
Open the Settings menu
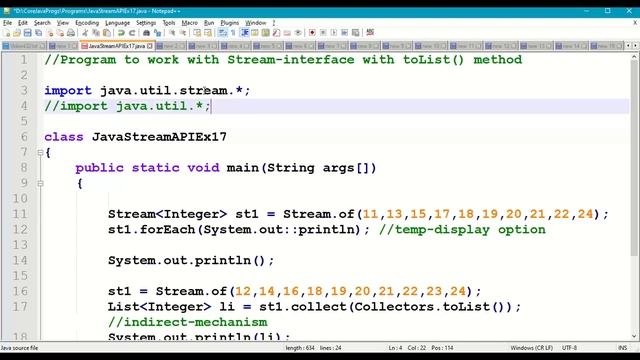[x=146, y=23]
